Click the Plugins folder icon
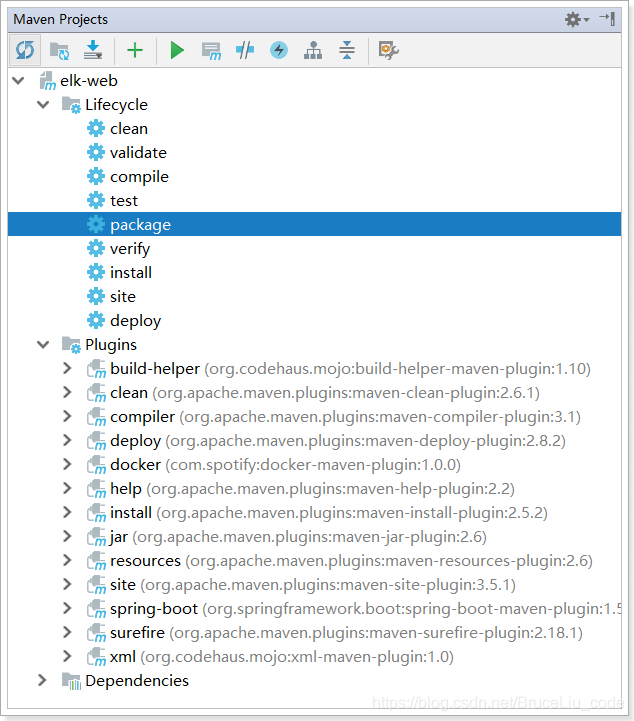 click(71, 345)
